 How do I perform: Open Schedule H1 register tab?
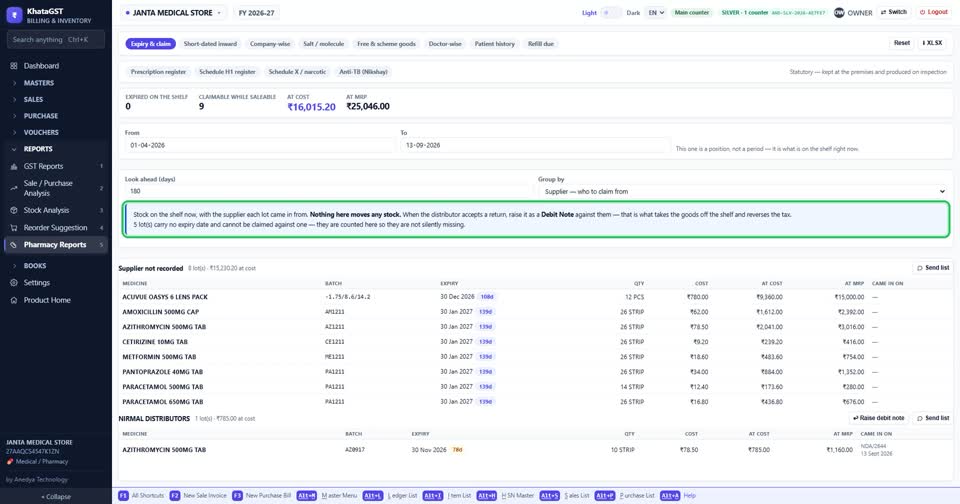(x=227, y=72)
